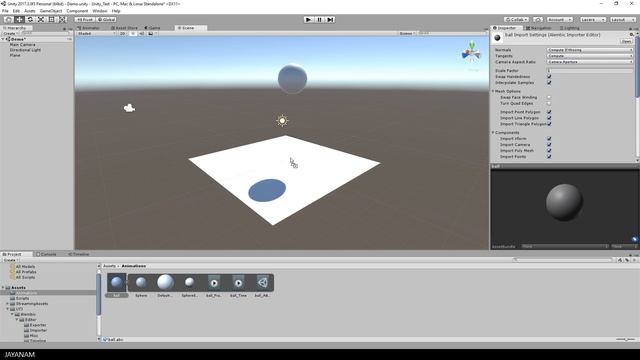The image size is (640, 360).
Task: Toggle the Global handle rotation button
Action: pos(107,20)
